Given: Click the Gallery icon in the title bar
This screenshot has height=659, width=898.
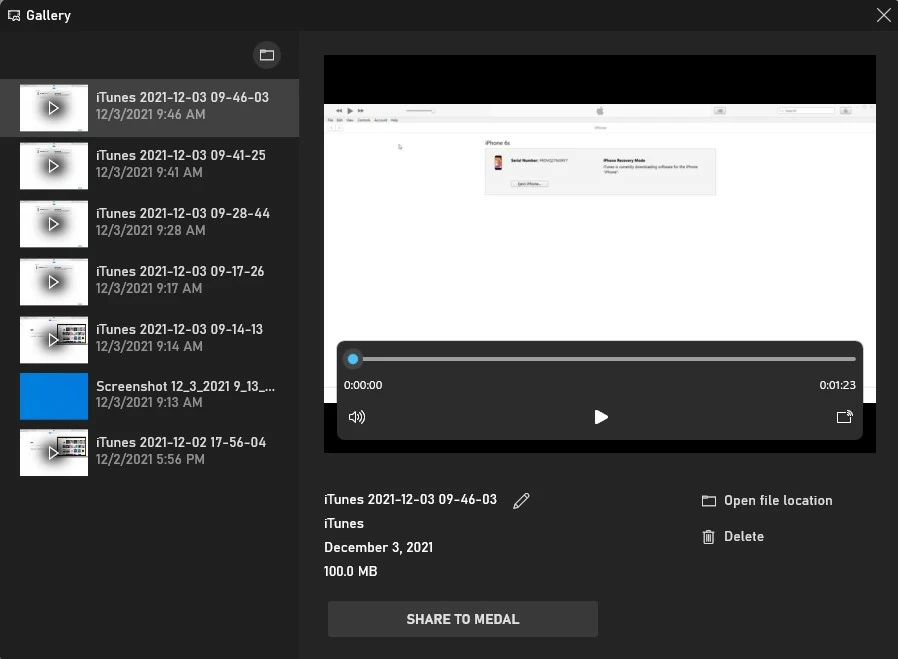Looking at the screenshot, I should pos(15,15).
